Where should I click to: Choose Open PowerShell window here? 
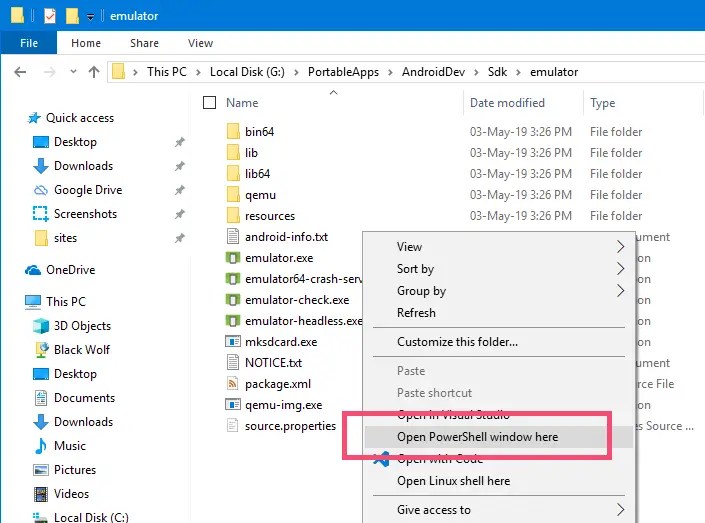tap(499, 437)
